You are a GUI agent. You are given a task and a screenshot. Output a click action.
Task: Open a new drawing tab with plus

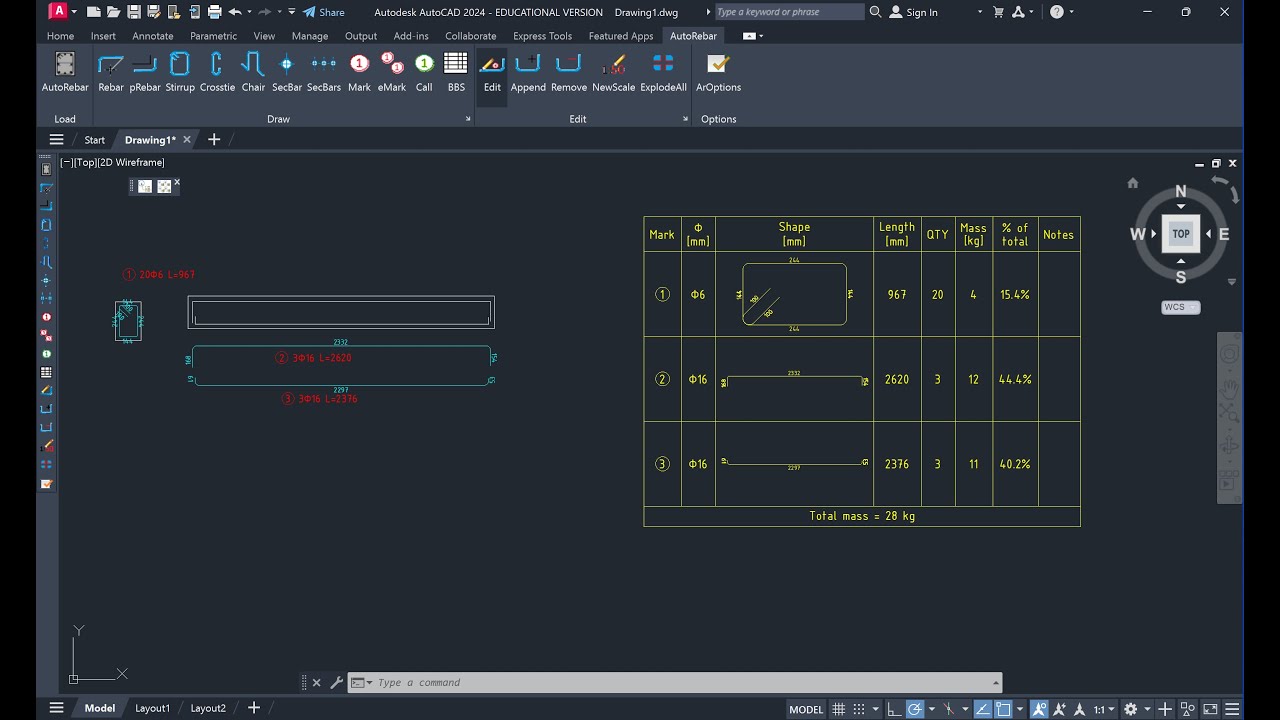[x=213, y=140]
